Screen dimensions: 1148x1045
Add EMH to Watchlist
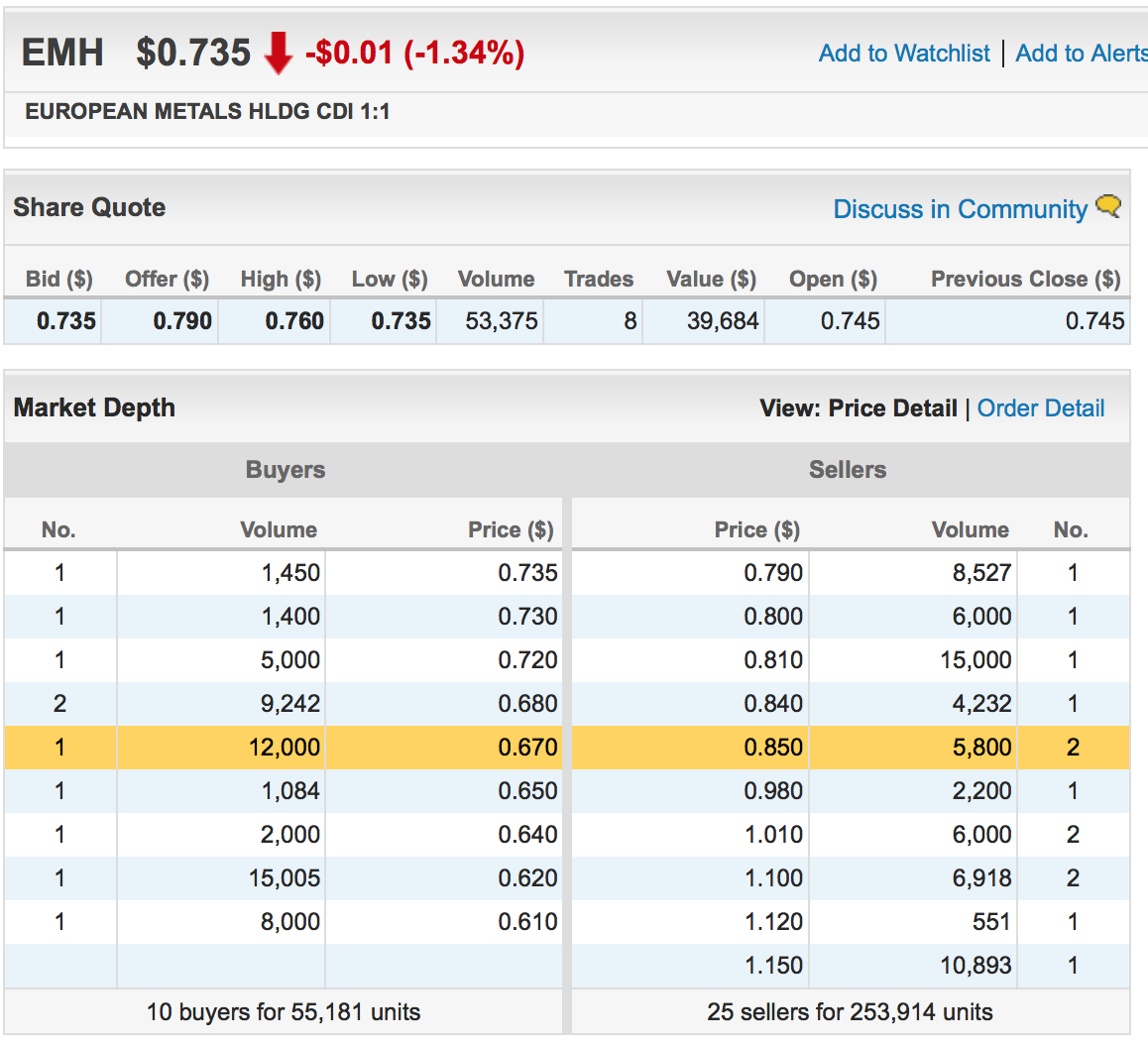904,53
